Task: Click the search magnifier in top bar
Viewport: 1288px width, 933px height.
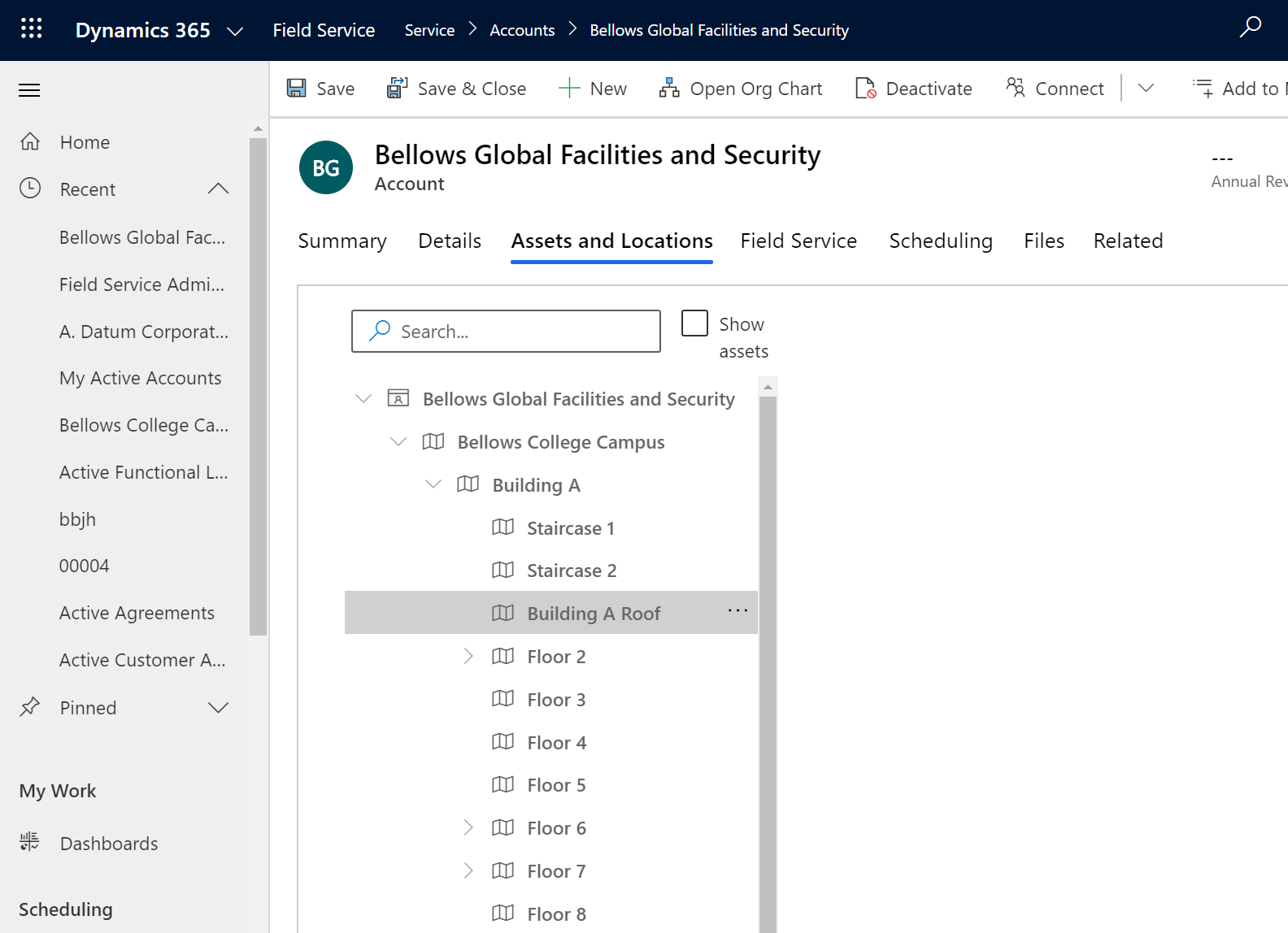Action: (1251, 28)
